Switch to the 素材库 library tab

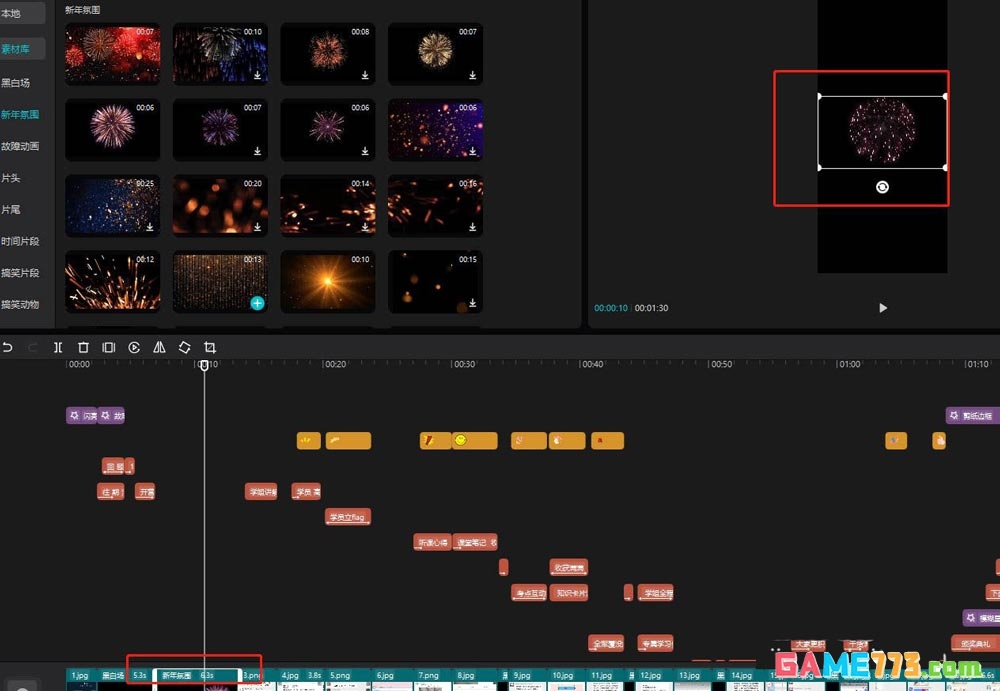pyautogui.click(x=15, y=49)
